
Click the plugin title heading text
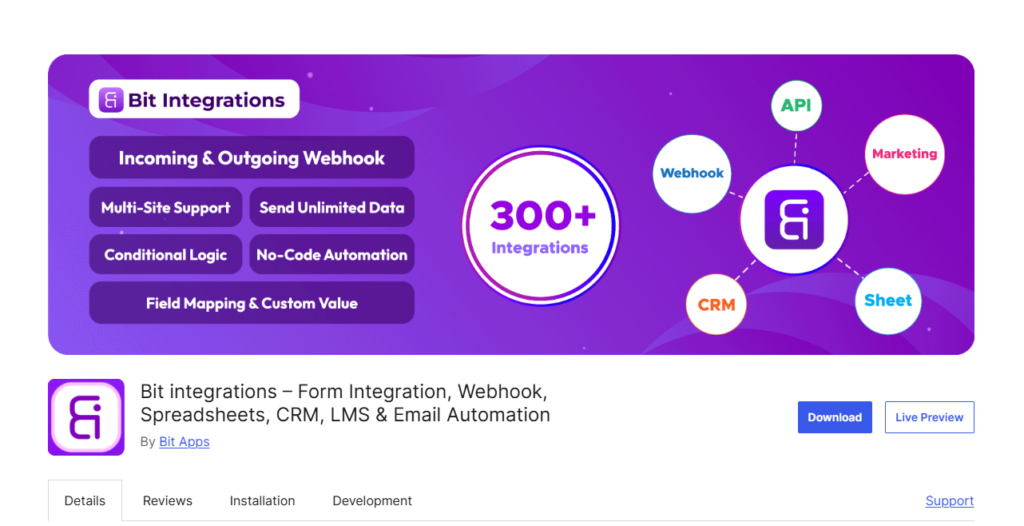tap(345, 403)
